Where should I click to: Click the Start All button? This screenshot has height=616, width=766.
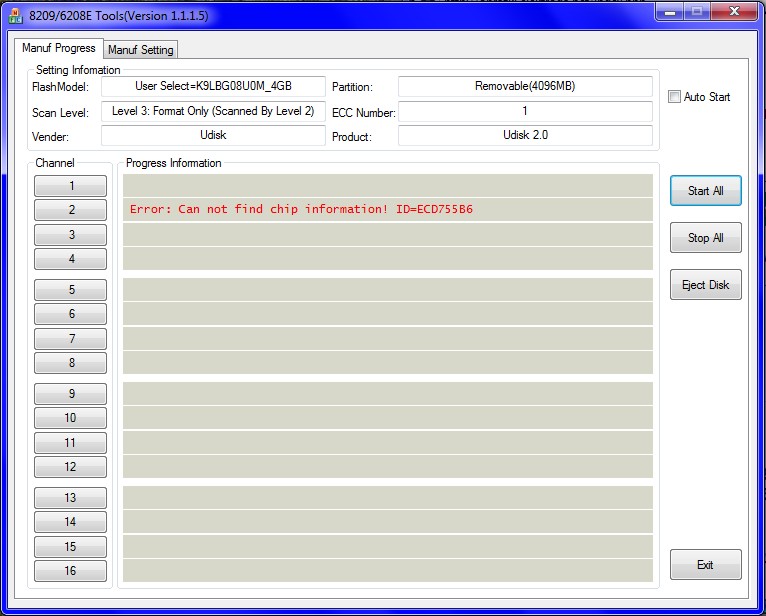click(705, 191)
